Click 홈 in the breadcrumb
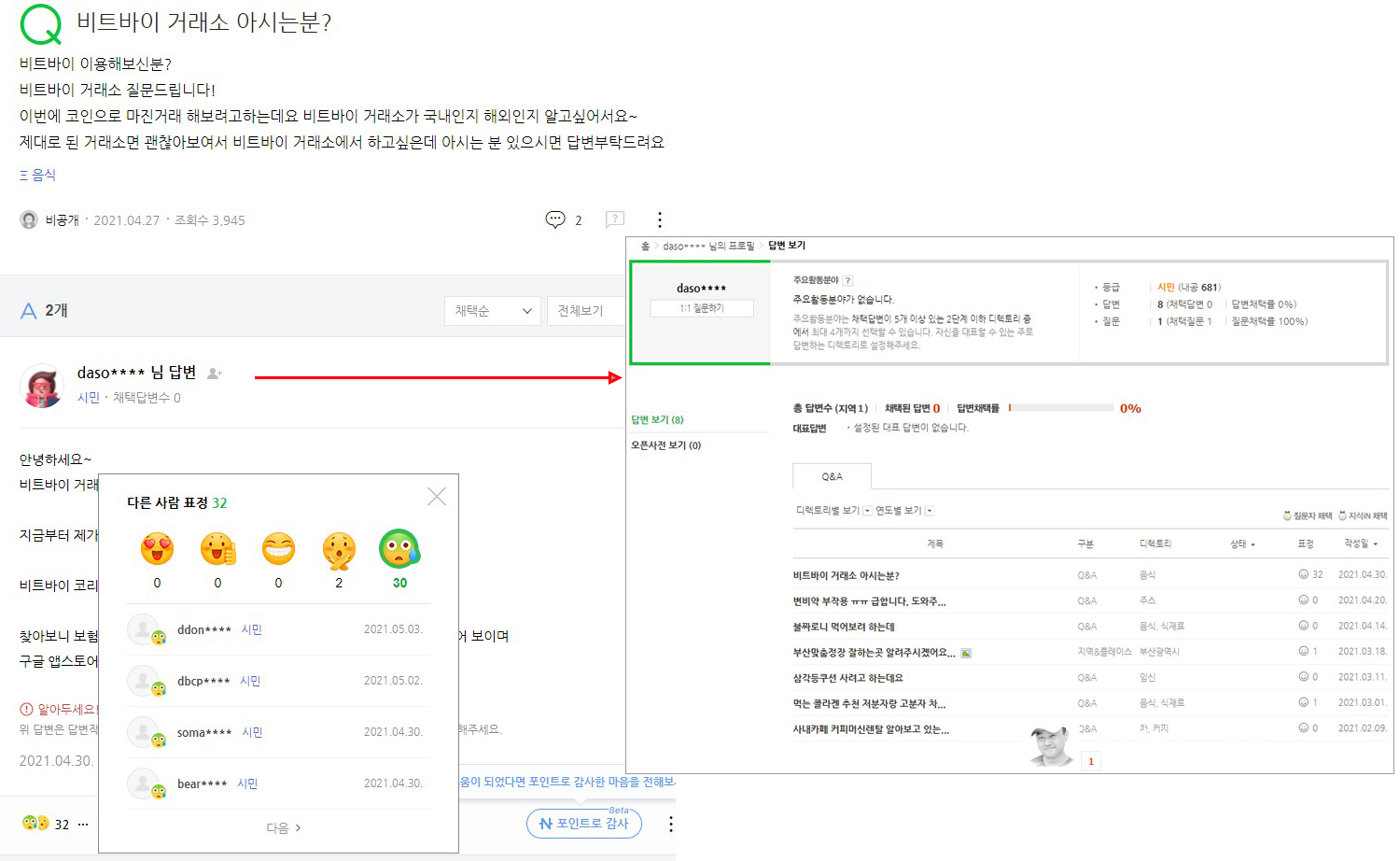This screenshot has height=861, width=1400. coord(645,246)
